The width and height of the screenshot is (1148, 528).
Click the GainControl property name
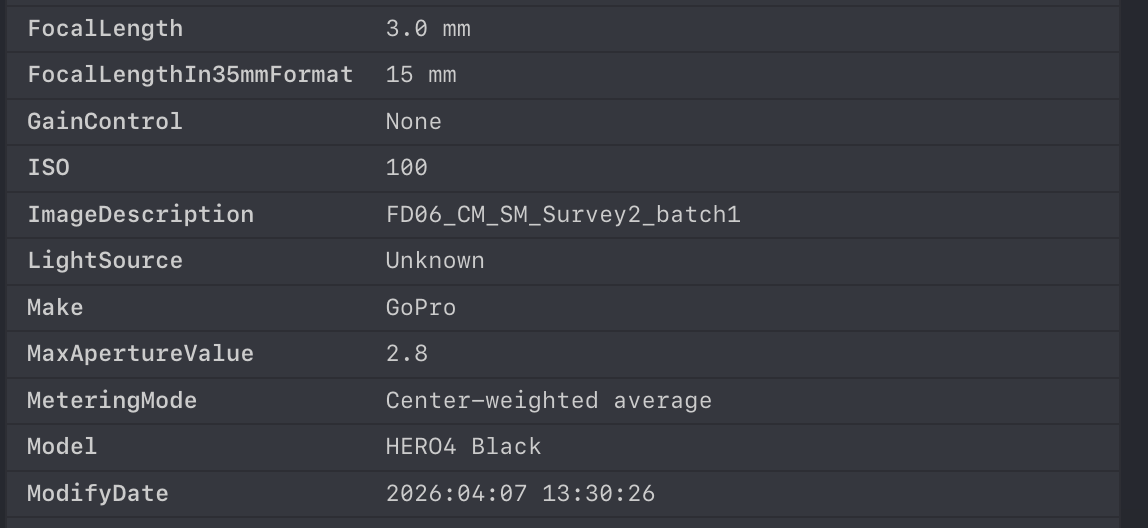(x=105, y=122)
